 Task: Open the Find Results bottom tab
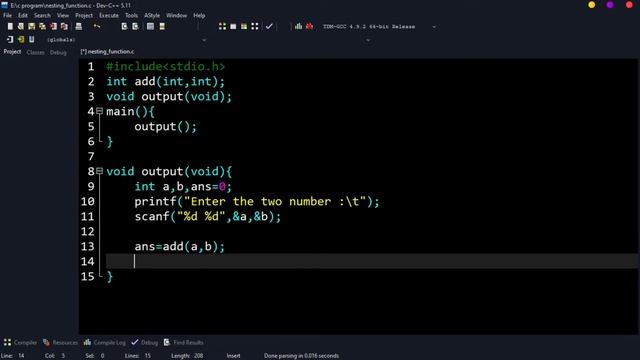(x=183, y=342)
